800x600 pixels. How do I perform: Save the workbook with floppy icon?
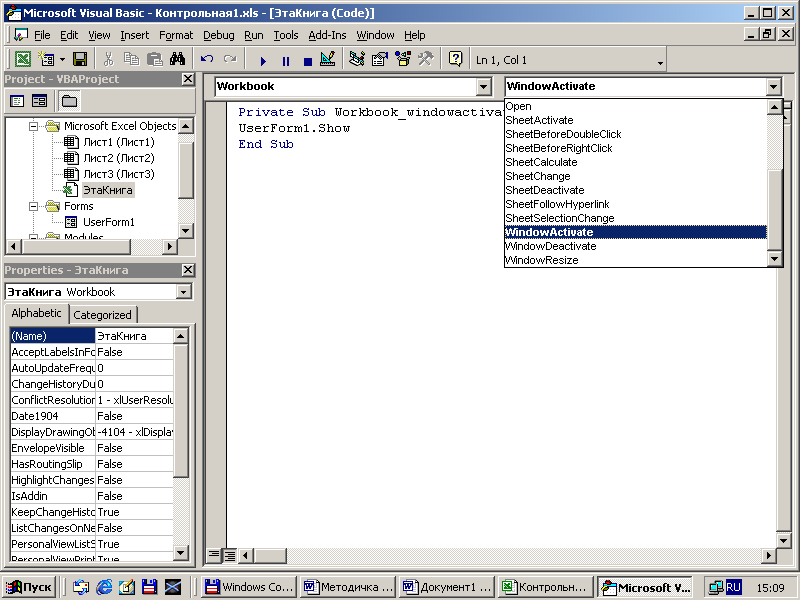click(x=80, y=59)
